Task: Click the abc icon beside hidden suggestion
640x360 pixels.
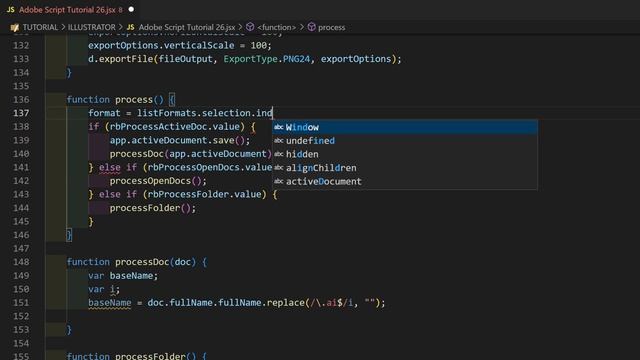Action: click(x=279, y=154)
